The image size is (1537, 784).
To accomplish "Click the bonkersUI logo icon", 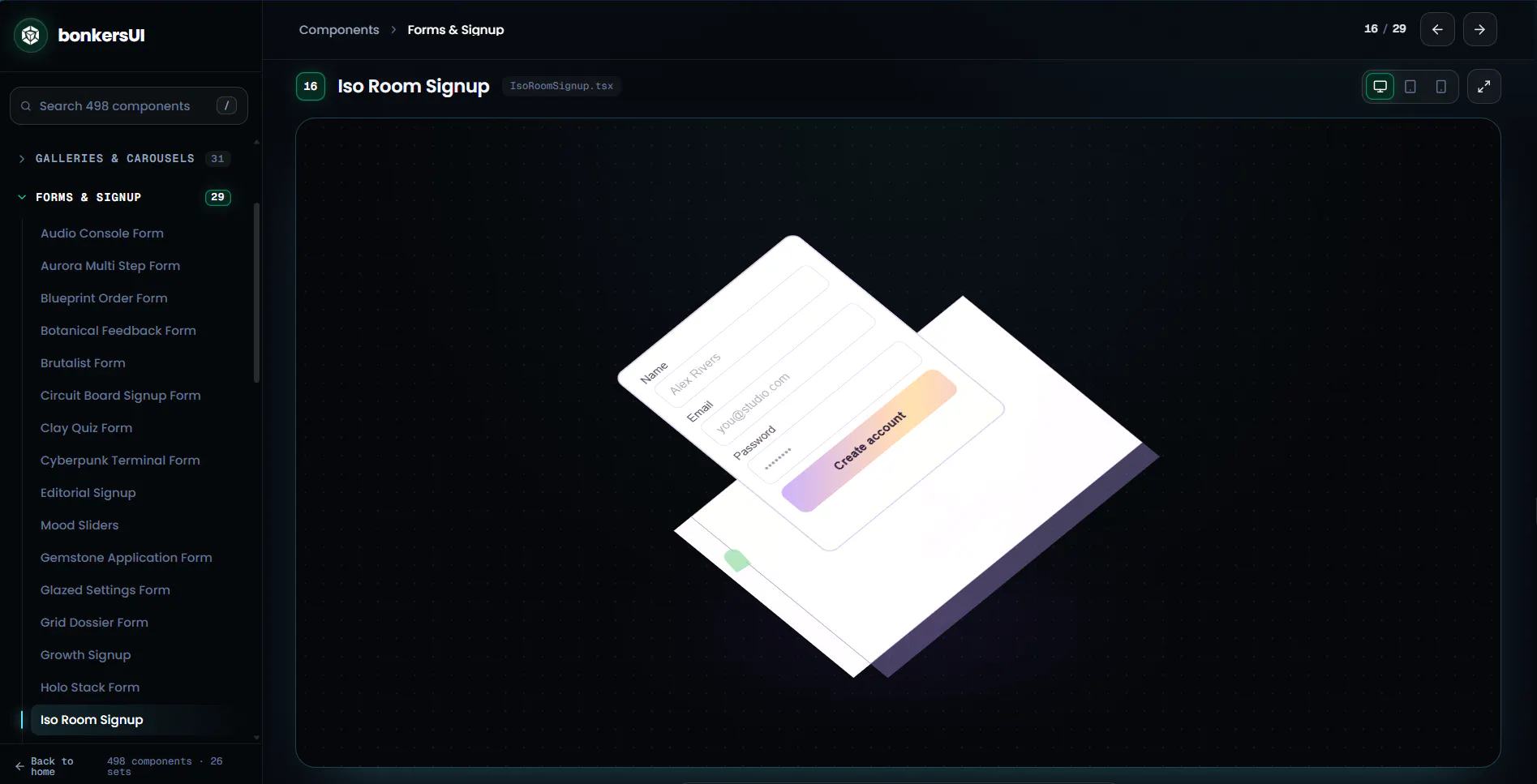I will tap(31, 35).
